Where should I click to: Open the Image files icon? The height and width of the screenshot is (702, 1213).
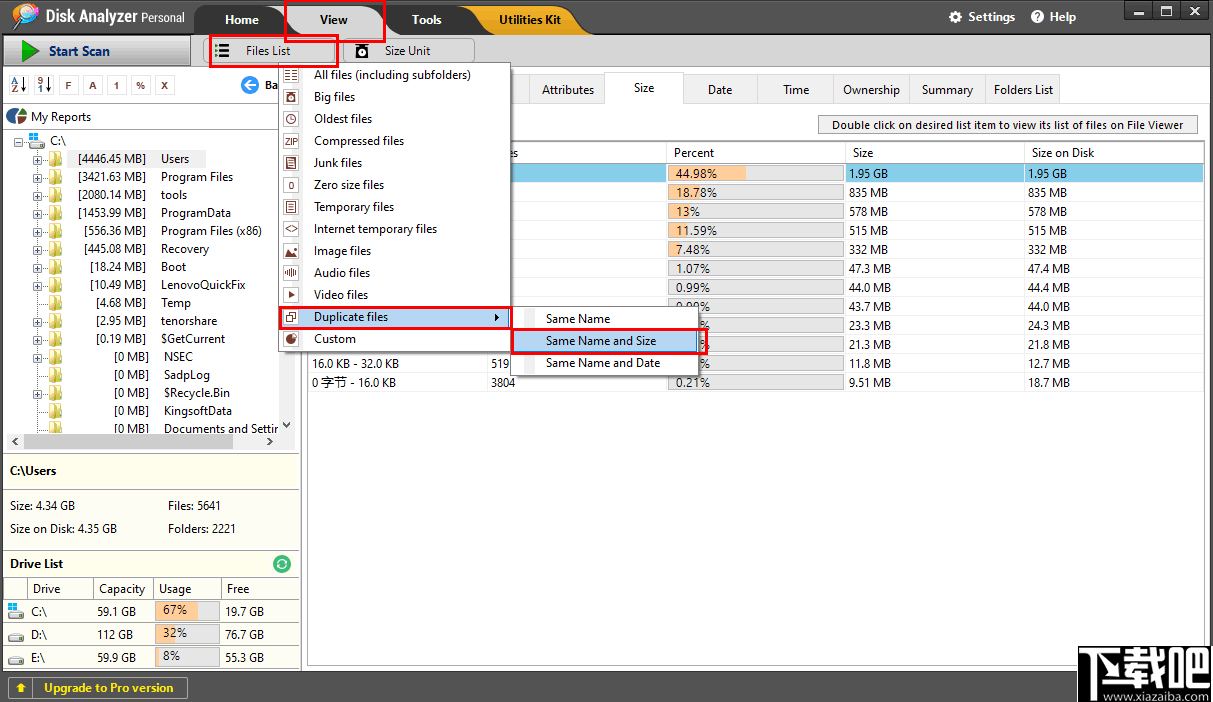click(290, 250)
